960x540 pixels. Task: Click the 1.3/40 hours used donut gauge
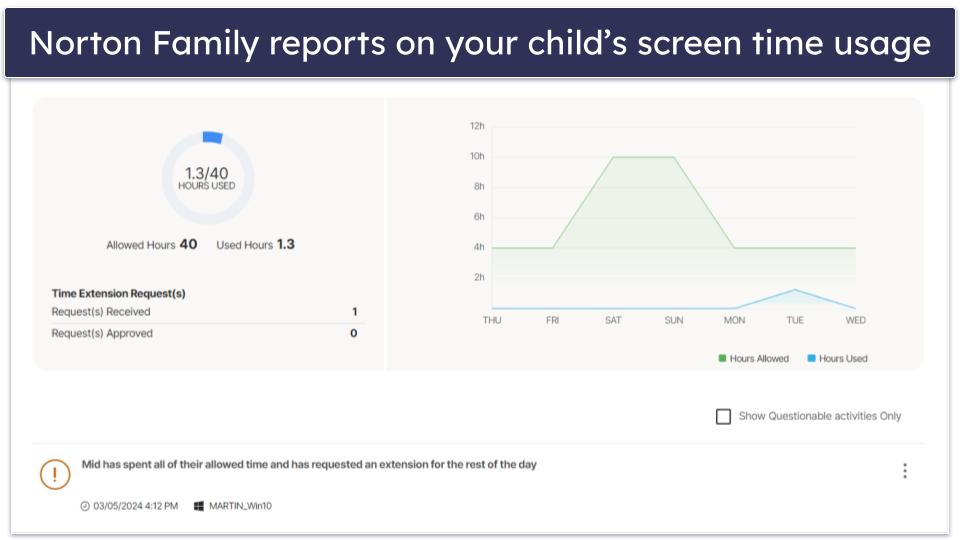207,178
